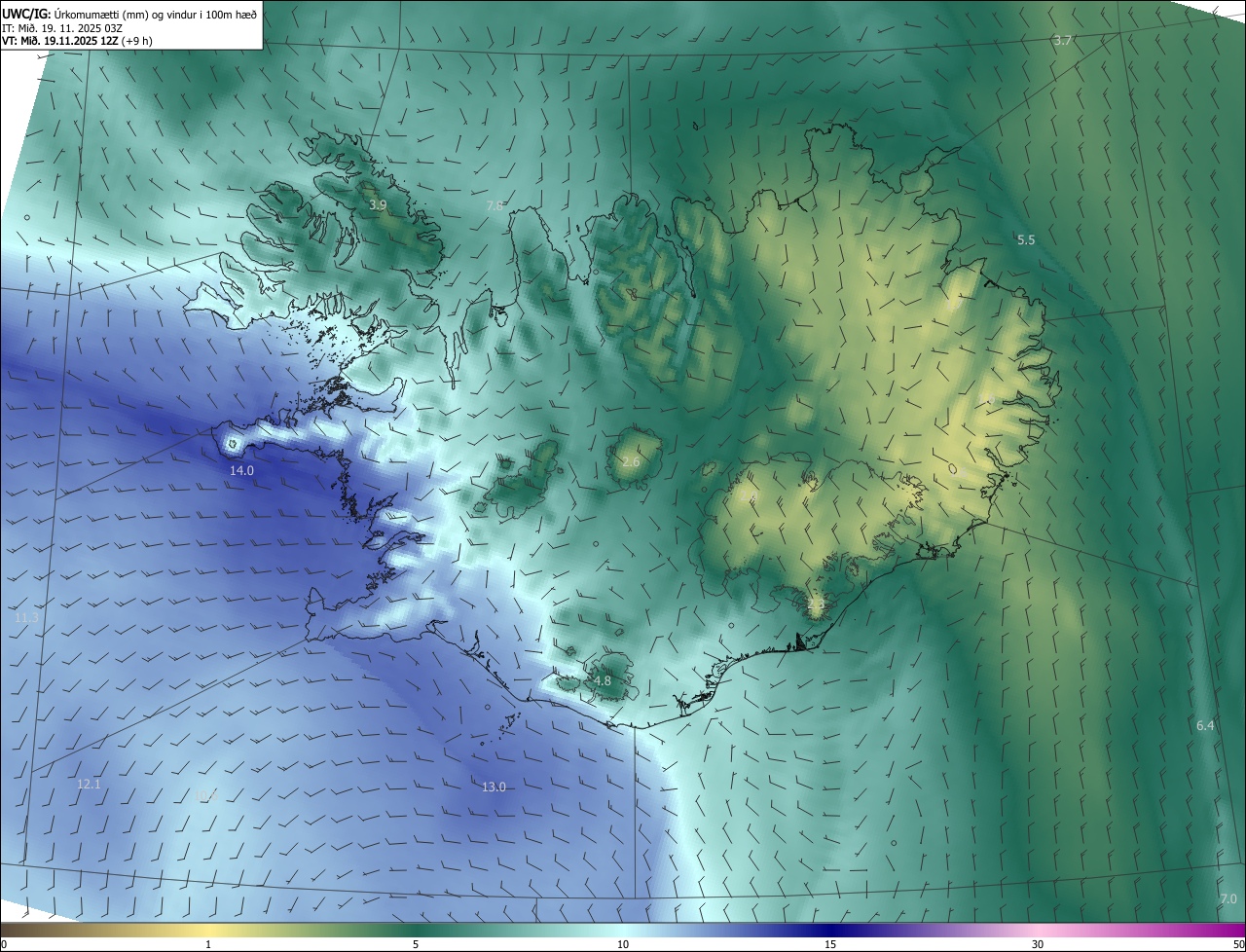Click the map value label '4.8'
Image resolution: width=1246 pixels, height=952 pixels.
602,681
